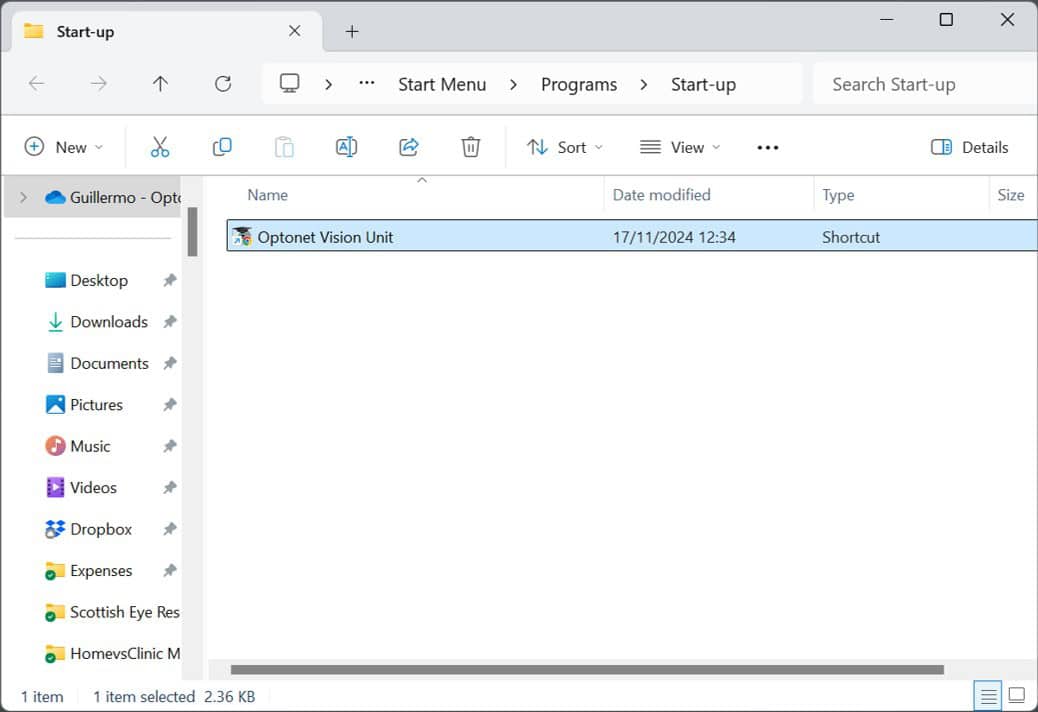Sort by the Type column header
Image resolution: width=1038 pixels, height=712 pixels.
point(838,195)
